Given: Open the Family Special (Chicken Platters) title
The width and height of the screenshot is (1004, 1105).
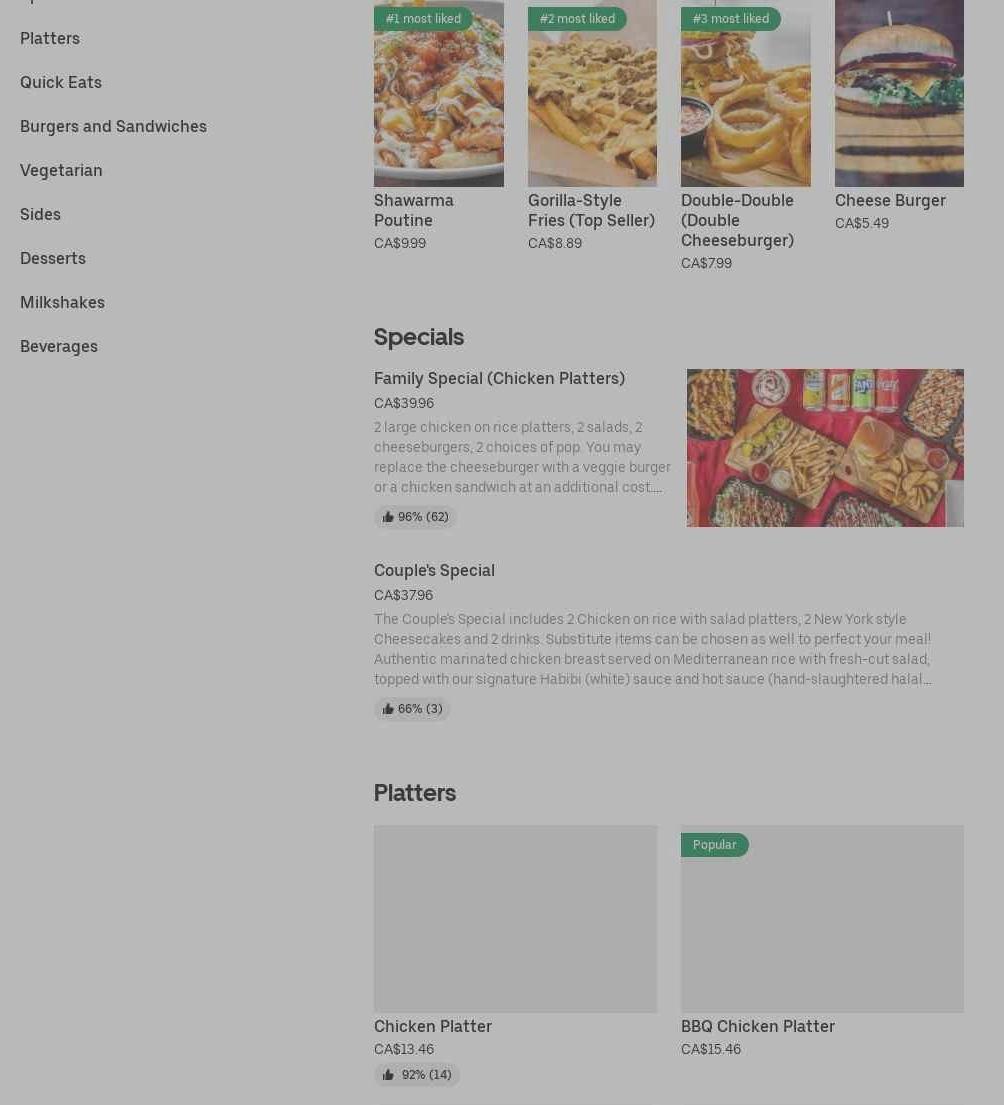Looking at the screenshot, I should pos(500,378).
